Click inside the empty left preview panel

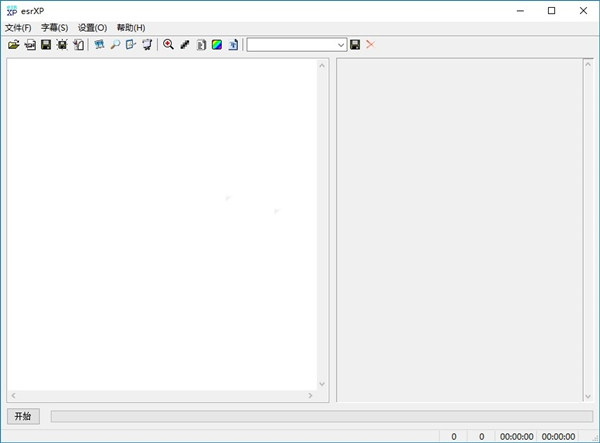coord(160,220)
